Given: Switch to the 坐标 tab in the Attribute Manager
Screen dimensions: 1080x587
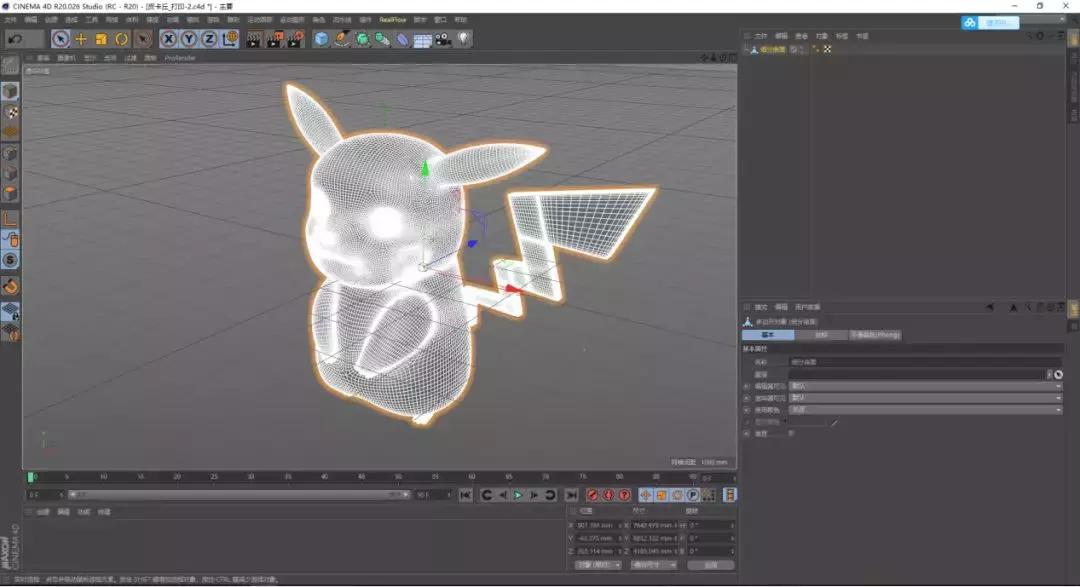Looking at the screenshot, I should 823,334.
